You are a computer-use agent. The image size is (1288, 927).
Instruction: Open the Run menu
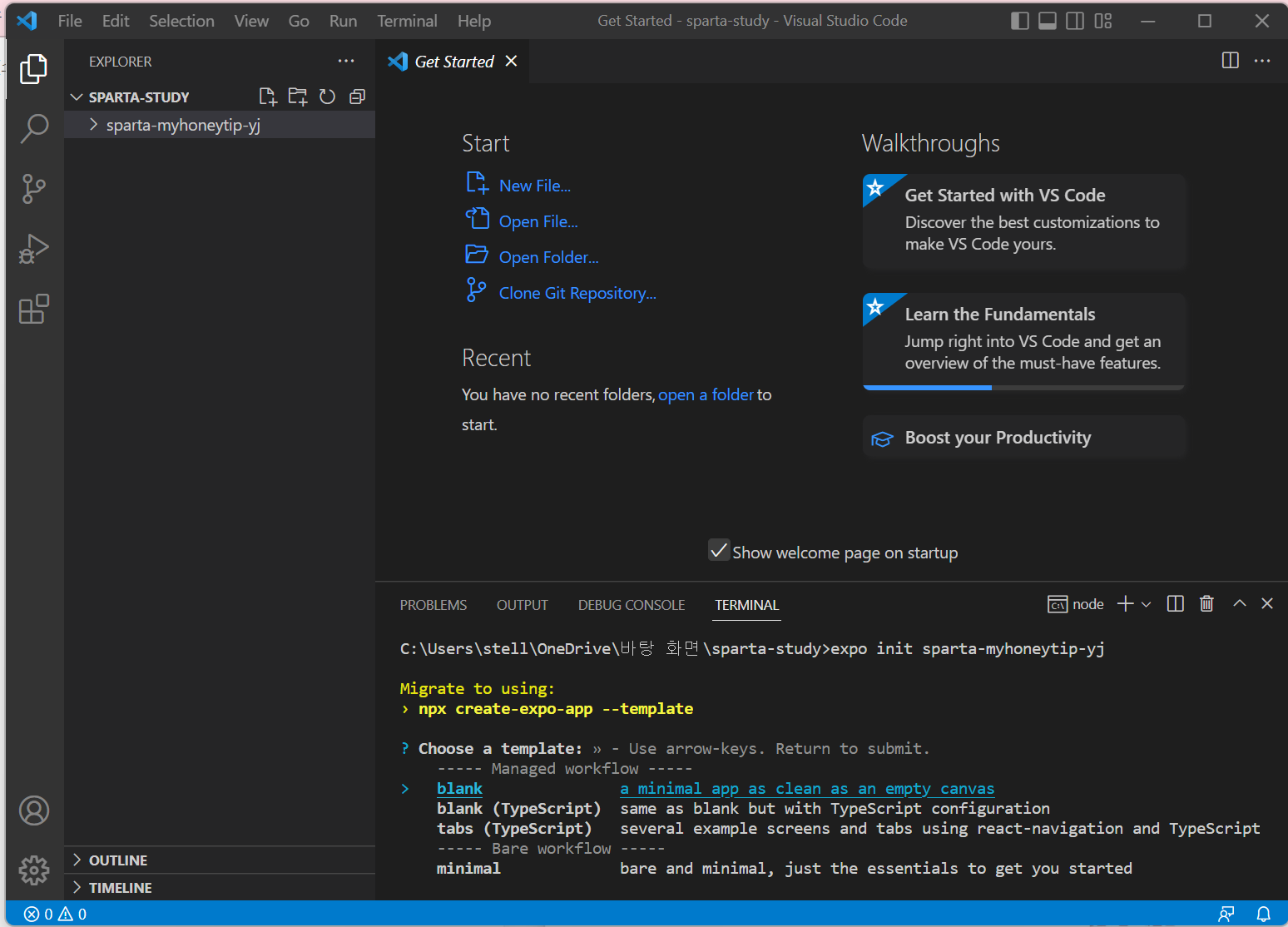(343, 21)
